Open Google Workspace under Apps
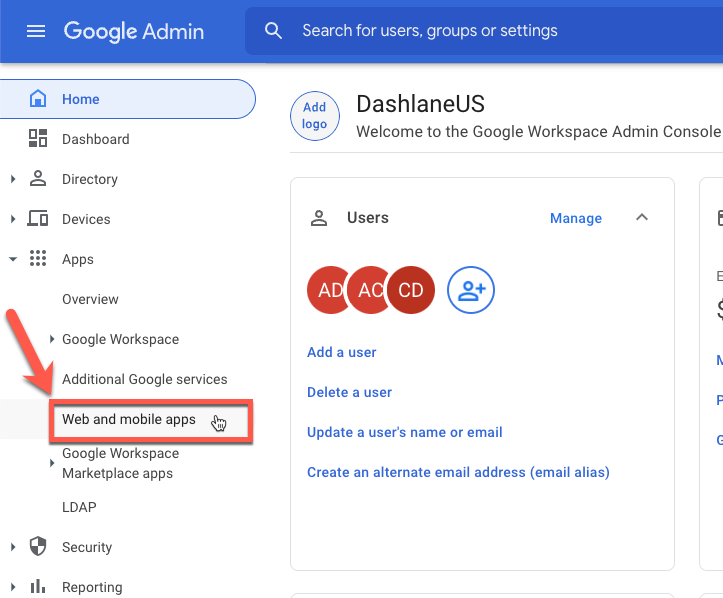723x598 pixels. click(120, 339)
